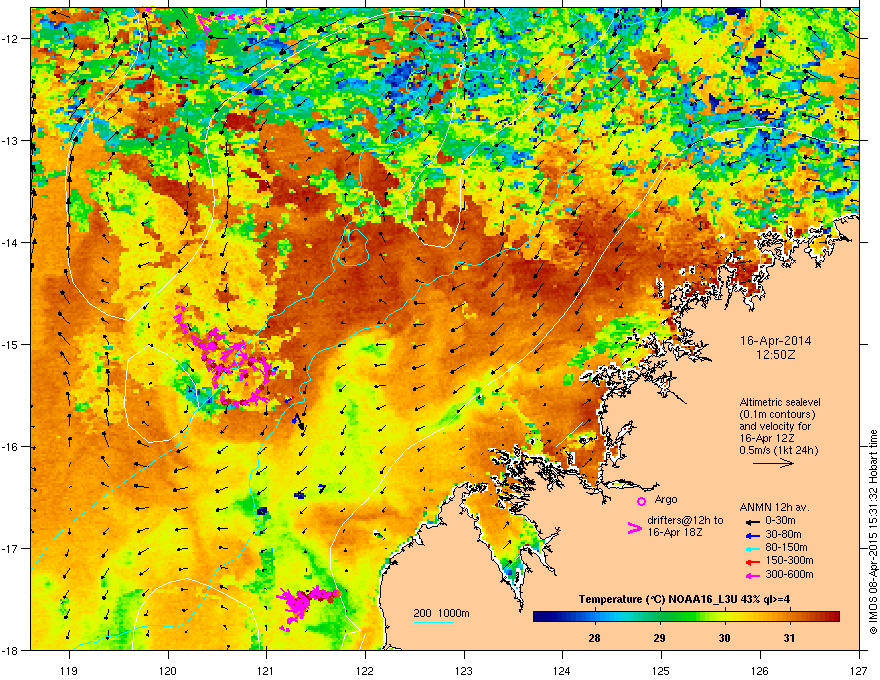Screen dimensions: 880x680
Task: Click the blue 30-80m arrow in legend
Action: (x=751, y=535)
